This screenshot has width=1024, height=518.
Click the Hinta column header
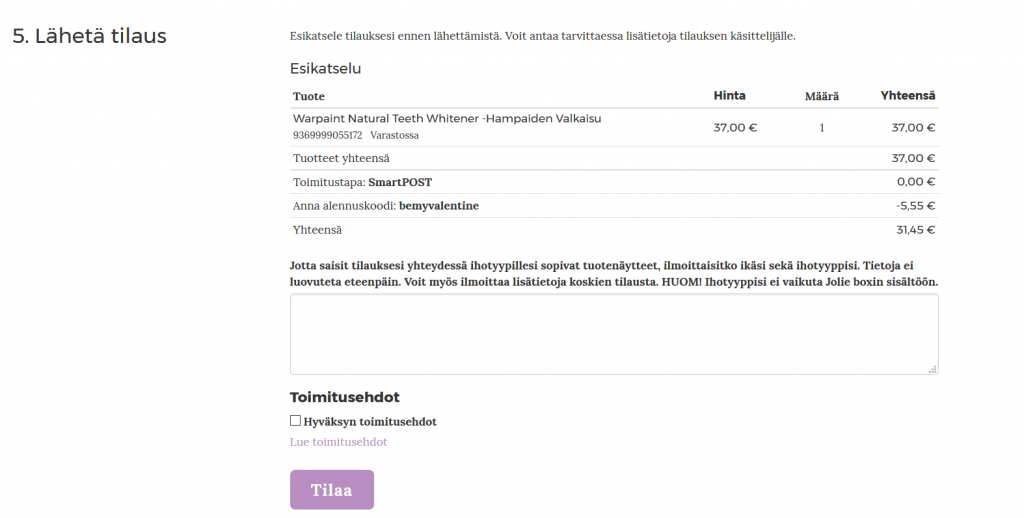[729, 96]
